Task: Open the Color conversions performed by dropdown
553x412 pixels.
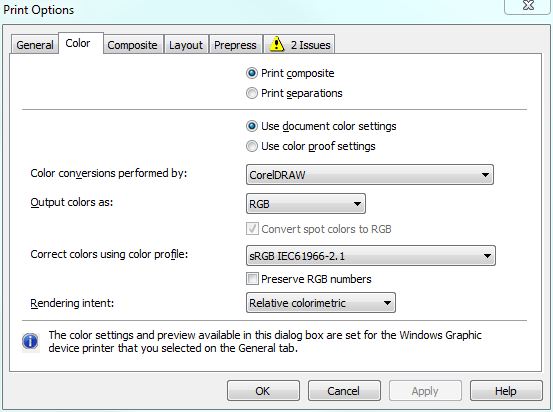Action: point(370,175)
